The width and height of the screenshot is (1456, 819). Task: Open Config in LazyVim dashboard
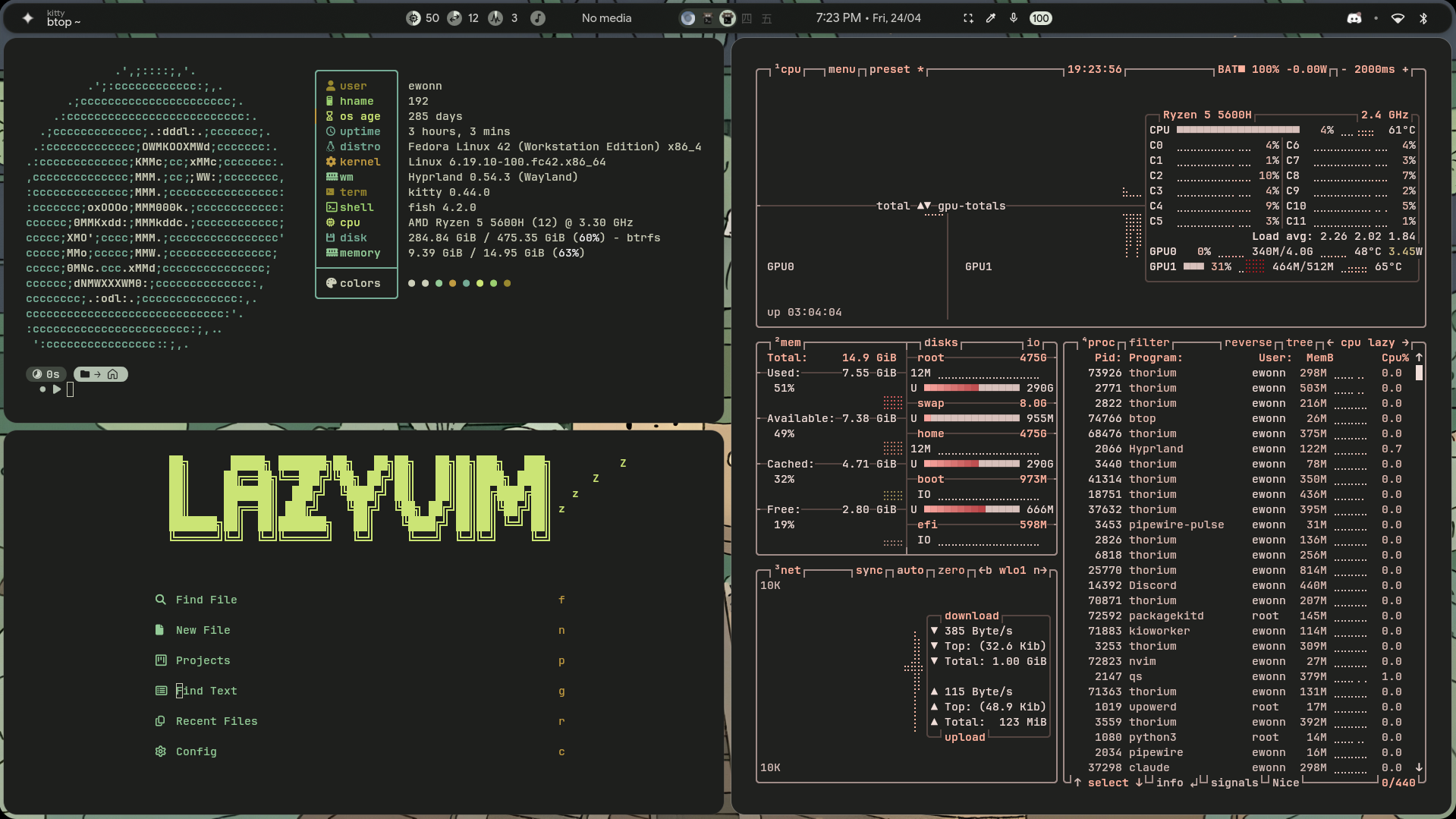360,751
